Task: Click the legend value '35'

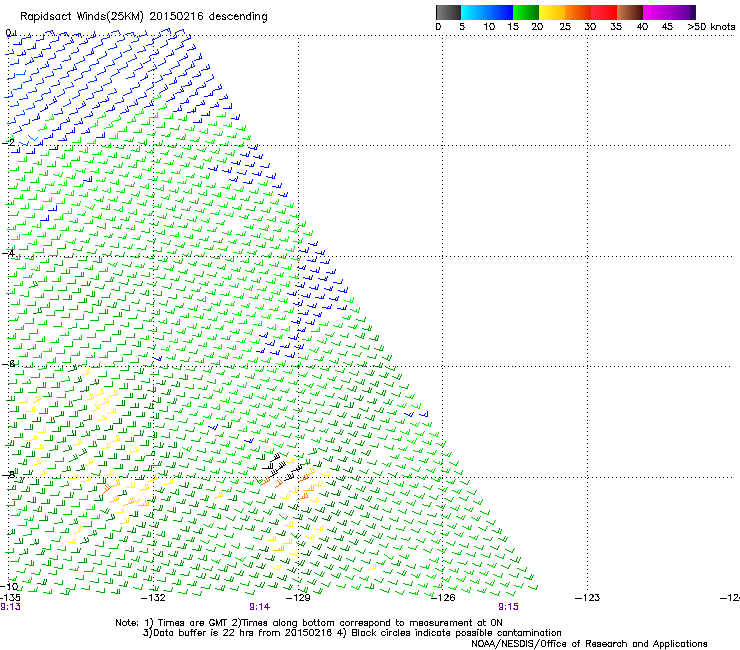Action: click(x=616, y=27)
